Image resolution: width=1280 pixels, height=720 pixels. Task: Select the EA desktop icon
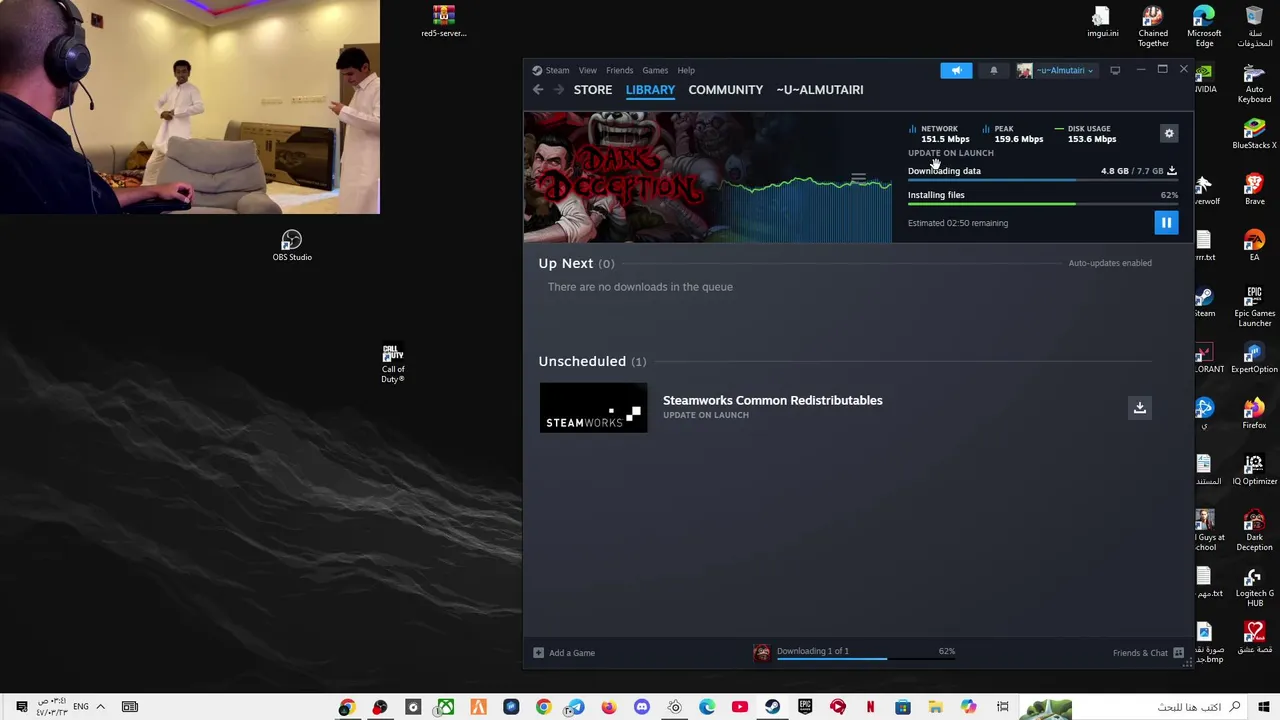[1254, 246]
